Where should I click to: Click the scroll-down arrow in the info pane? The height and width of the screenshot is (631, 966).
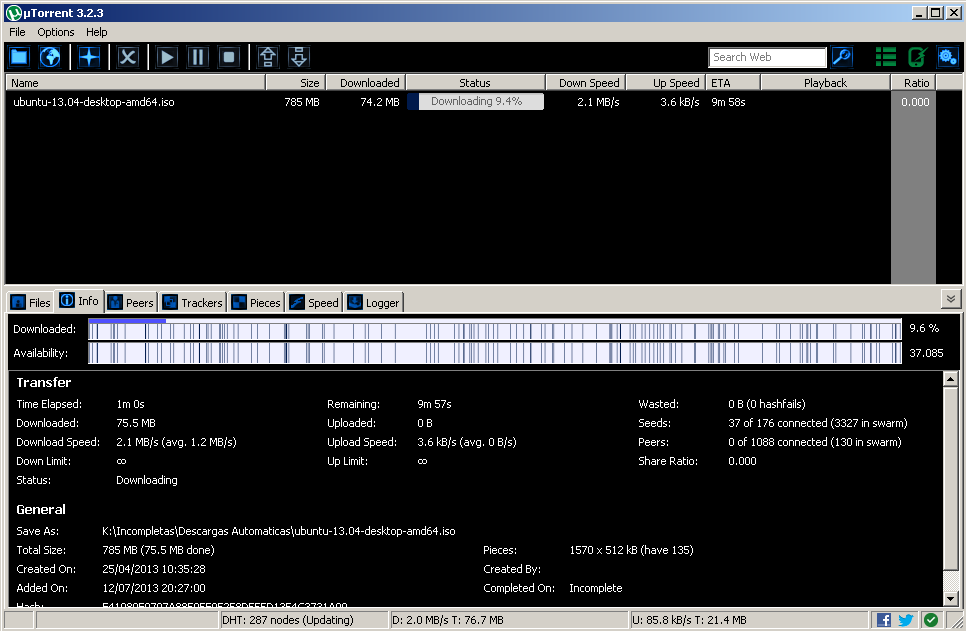[951, 598]
